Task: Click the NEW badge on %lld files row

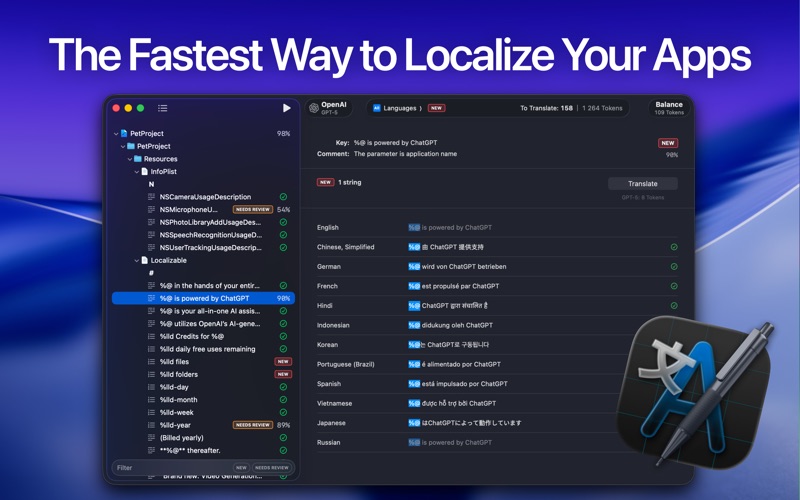Action: (x=283, y=362)
